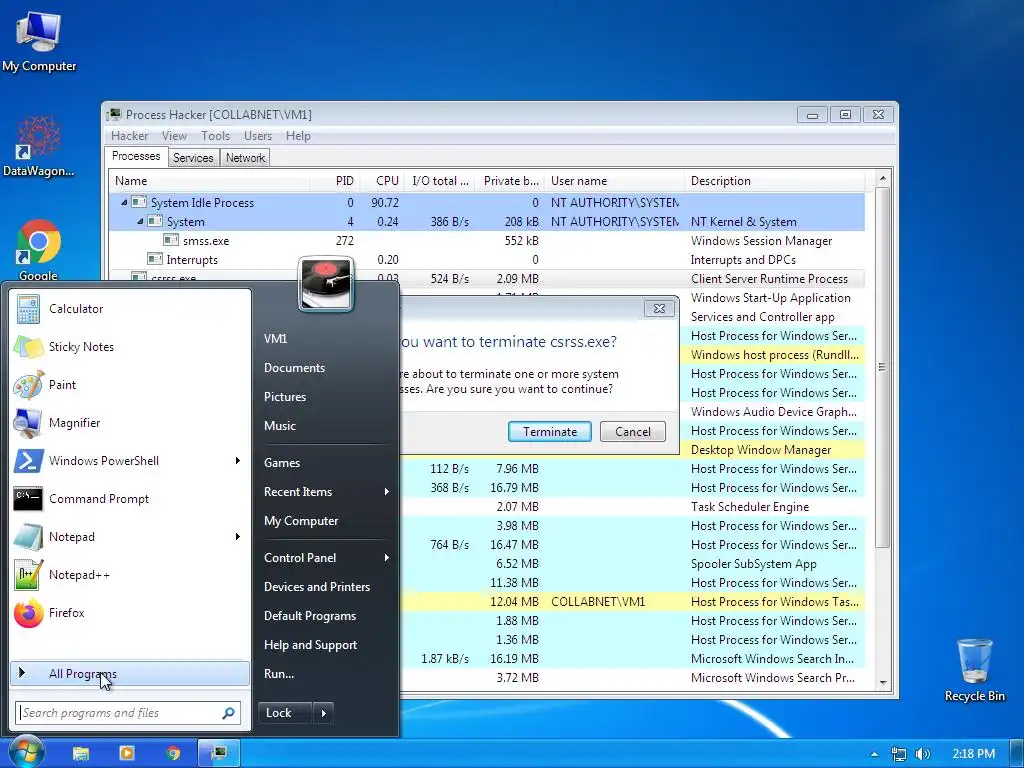
Task: Switch to Process Hacker taskbar button
Action: (219, 753)
